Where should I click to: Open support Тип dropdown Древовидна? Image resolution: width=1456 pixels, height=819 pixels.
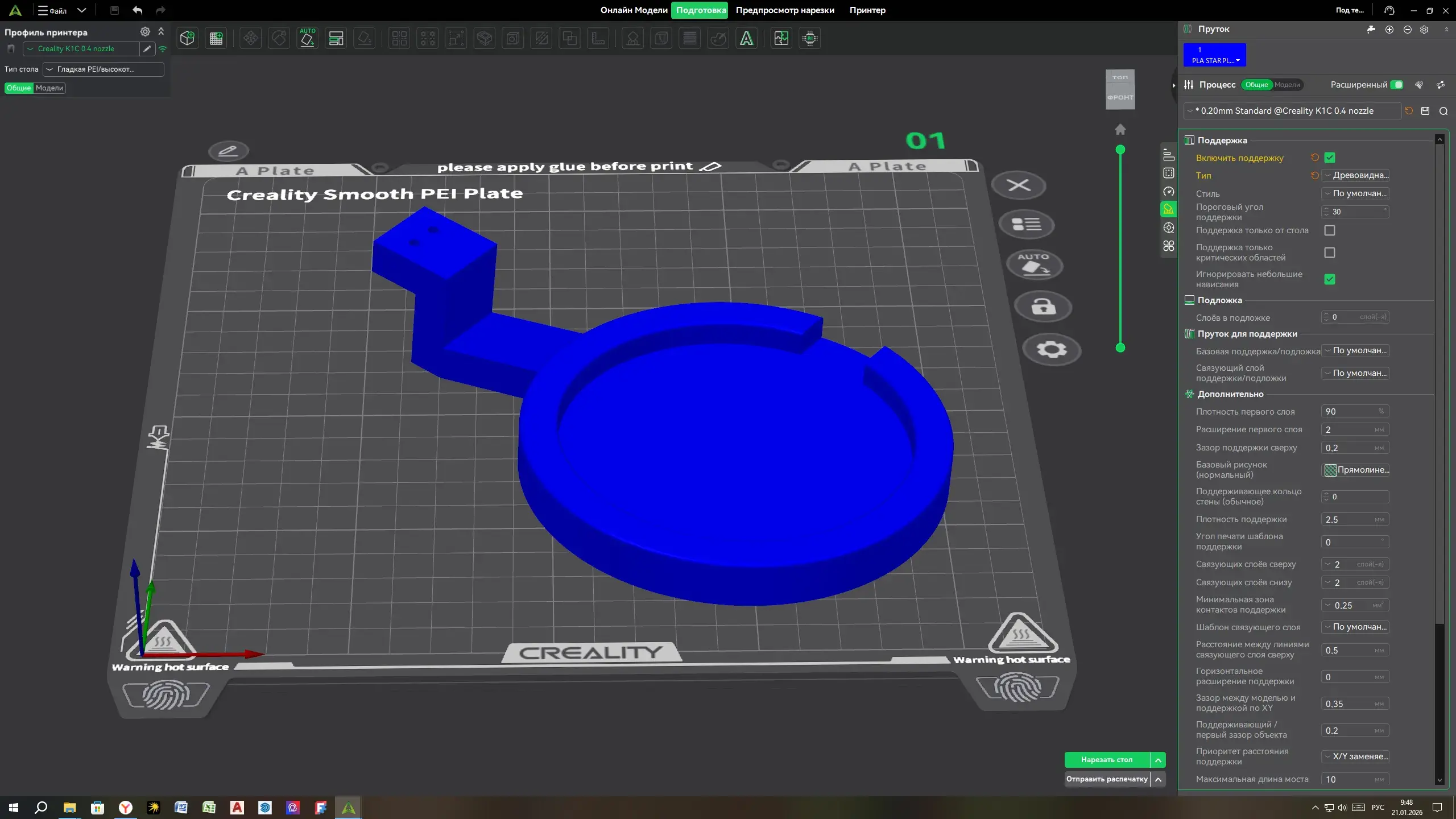coord(1355,175)
